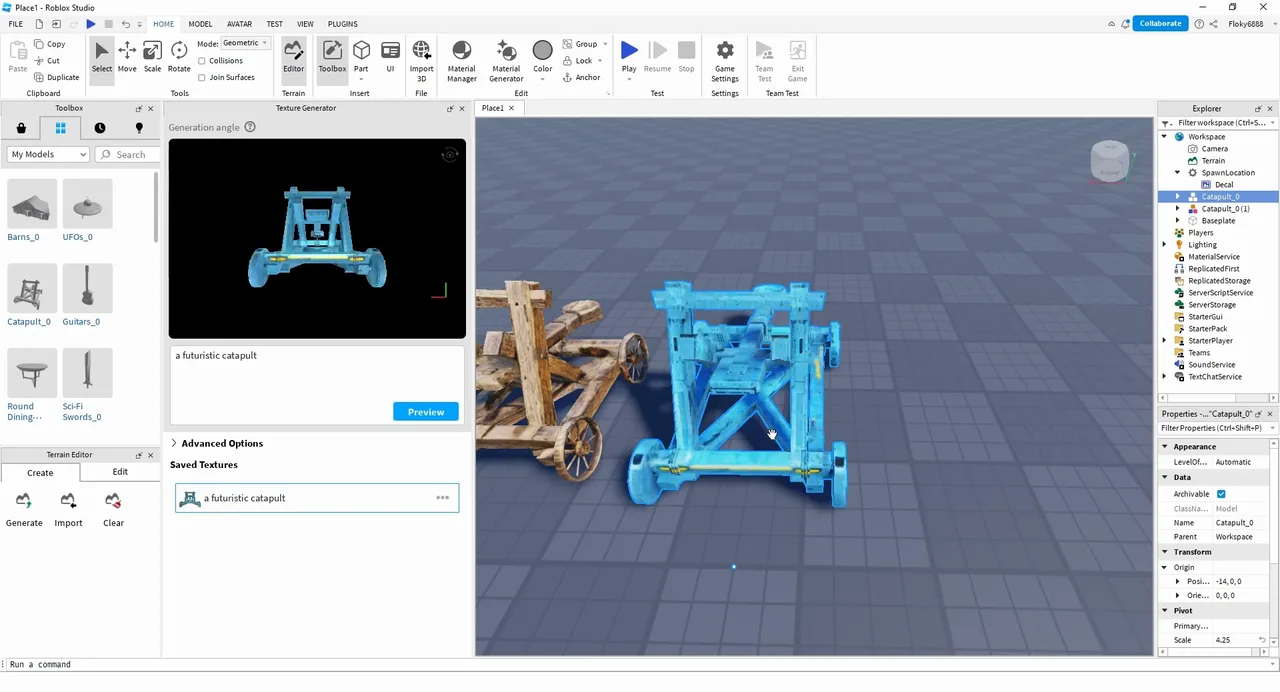Open the FILE menu

pyautogui.click(x=16, y=24)
